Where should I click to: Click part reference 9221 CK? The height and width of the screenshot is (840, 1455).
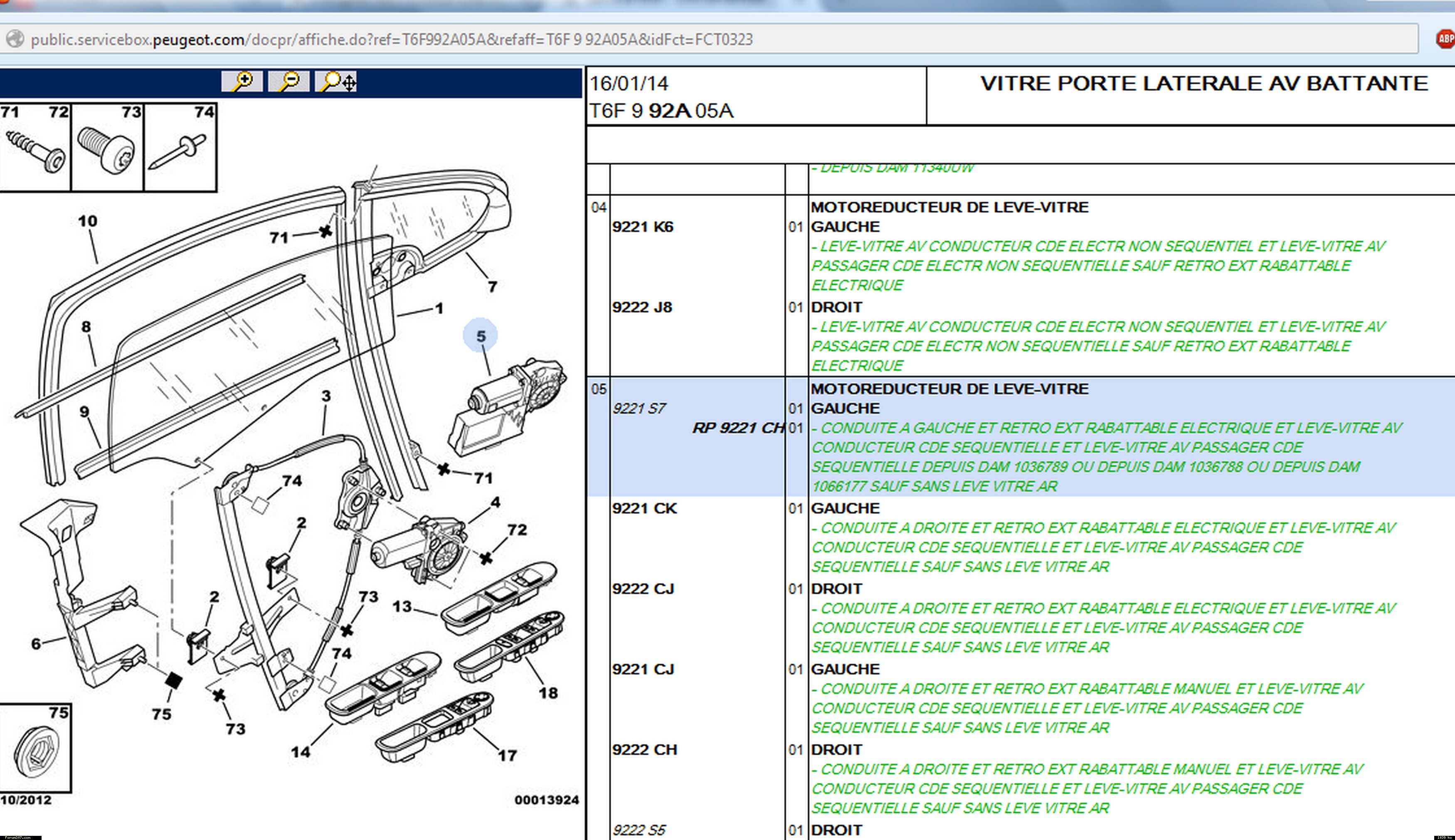(644, 508)
